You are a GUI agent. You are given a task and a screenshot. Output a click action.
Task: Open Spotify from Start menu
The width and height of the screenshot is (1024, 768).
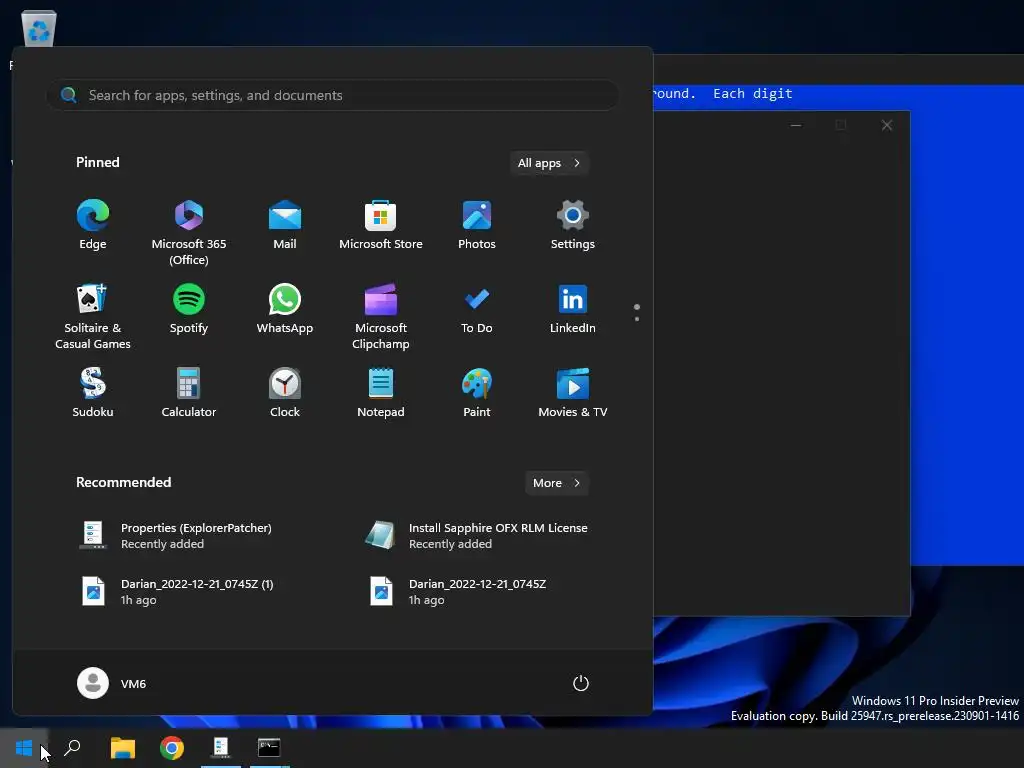point(189,310)
